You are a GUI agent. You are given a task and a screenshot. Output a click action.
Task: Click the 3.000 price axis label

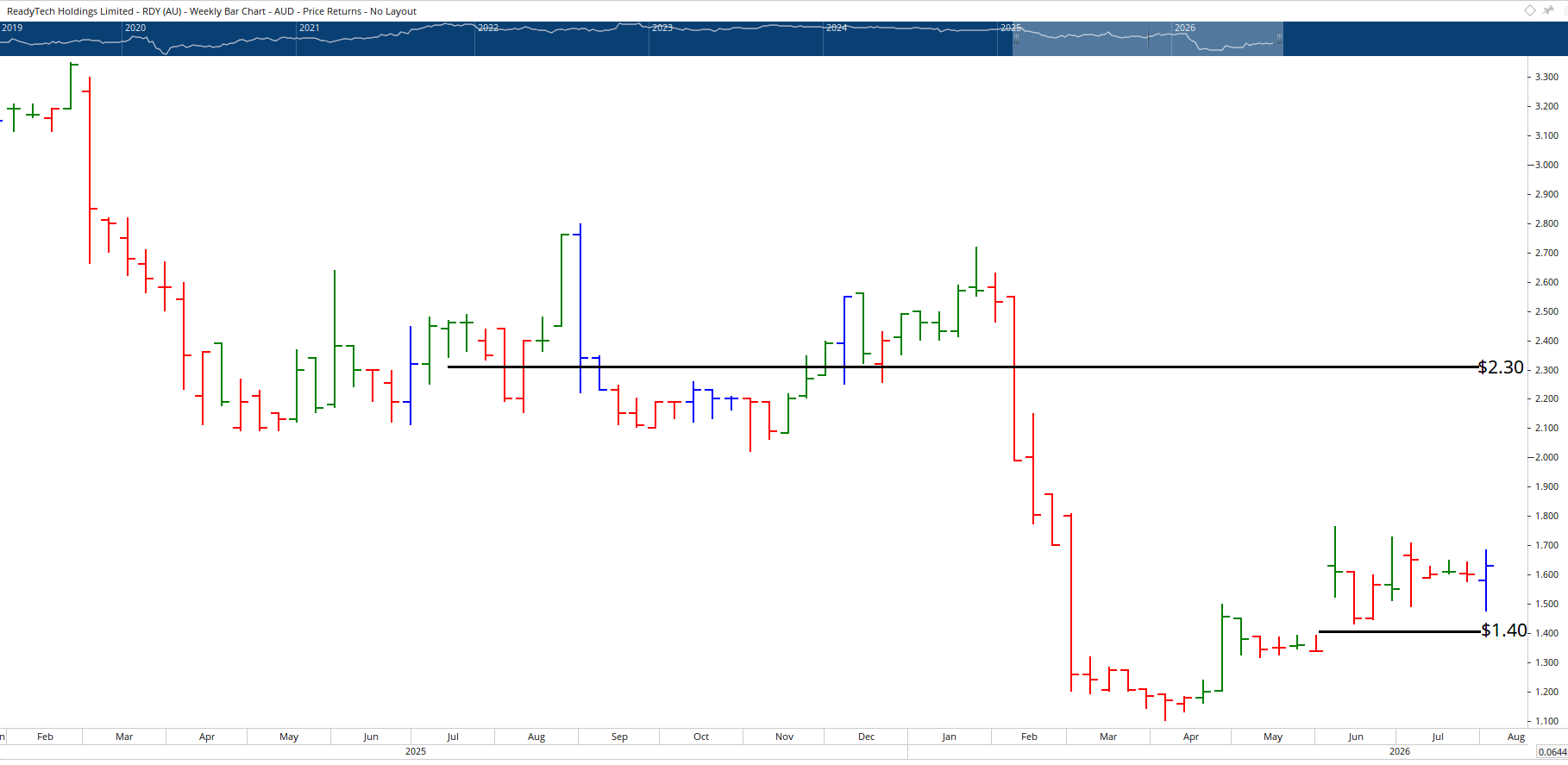[x=1546, y=165]
